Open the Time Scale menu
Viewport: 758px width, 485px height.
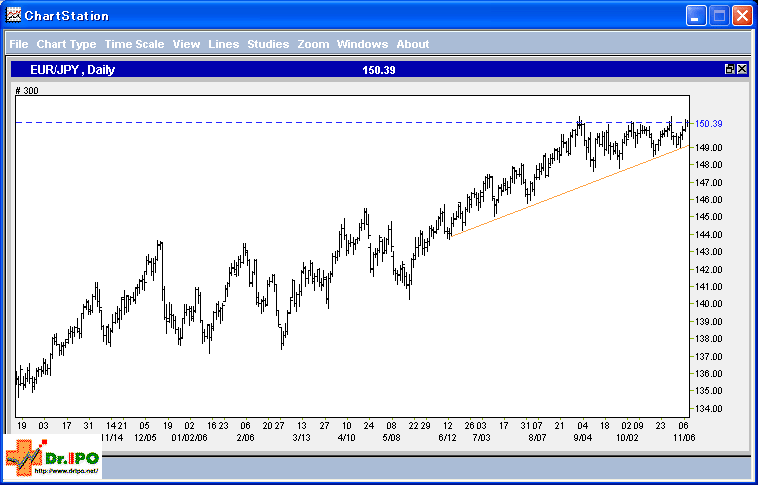point(134,44)
